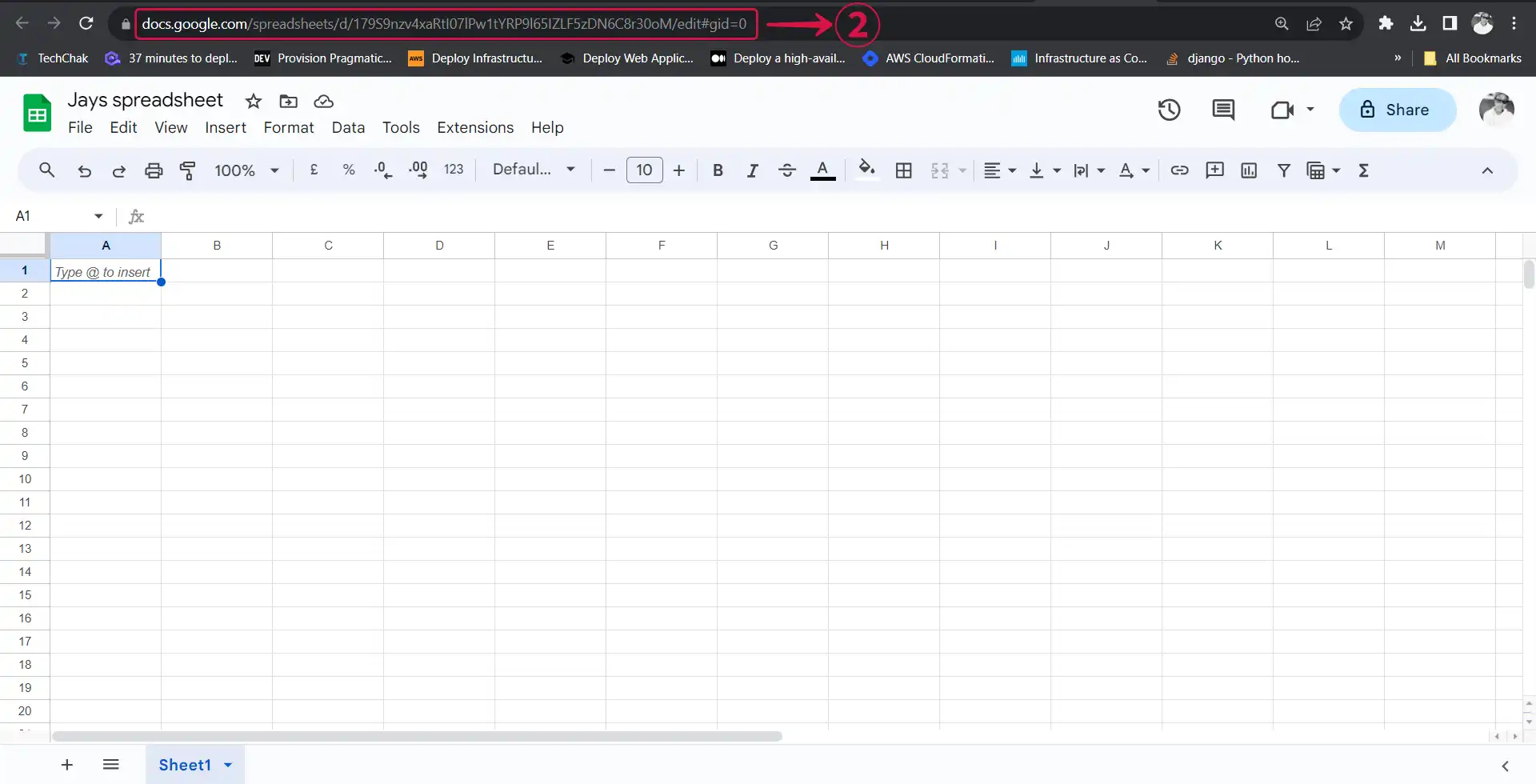This screenshot has width=1536, height=784.
Task: Select the Paint format roller icon
Action: (x=188, y=170)
